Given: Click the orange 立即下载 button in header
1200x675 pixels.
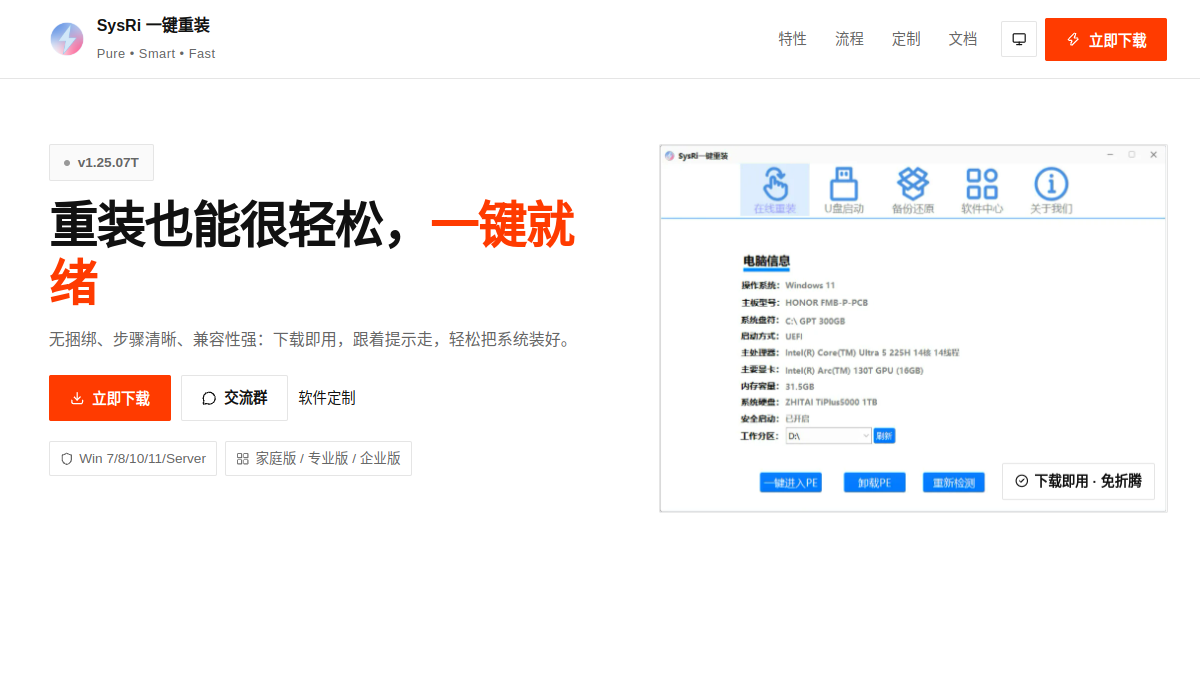Looking at the screenshot, I should point(1106,39).
